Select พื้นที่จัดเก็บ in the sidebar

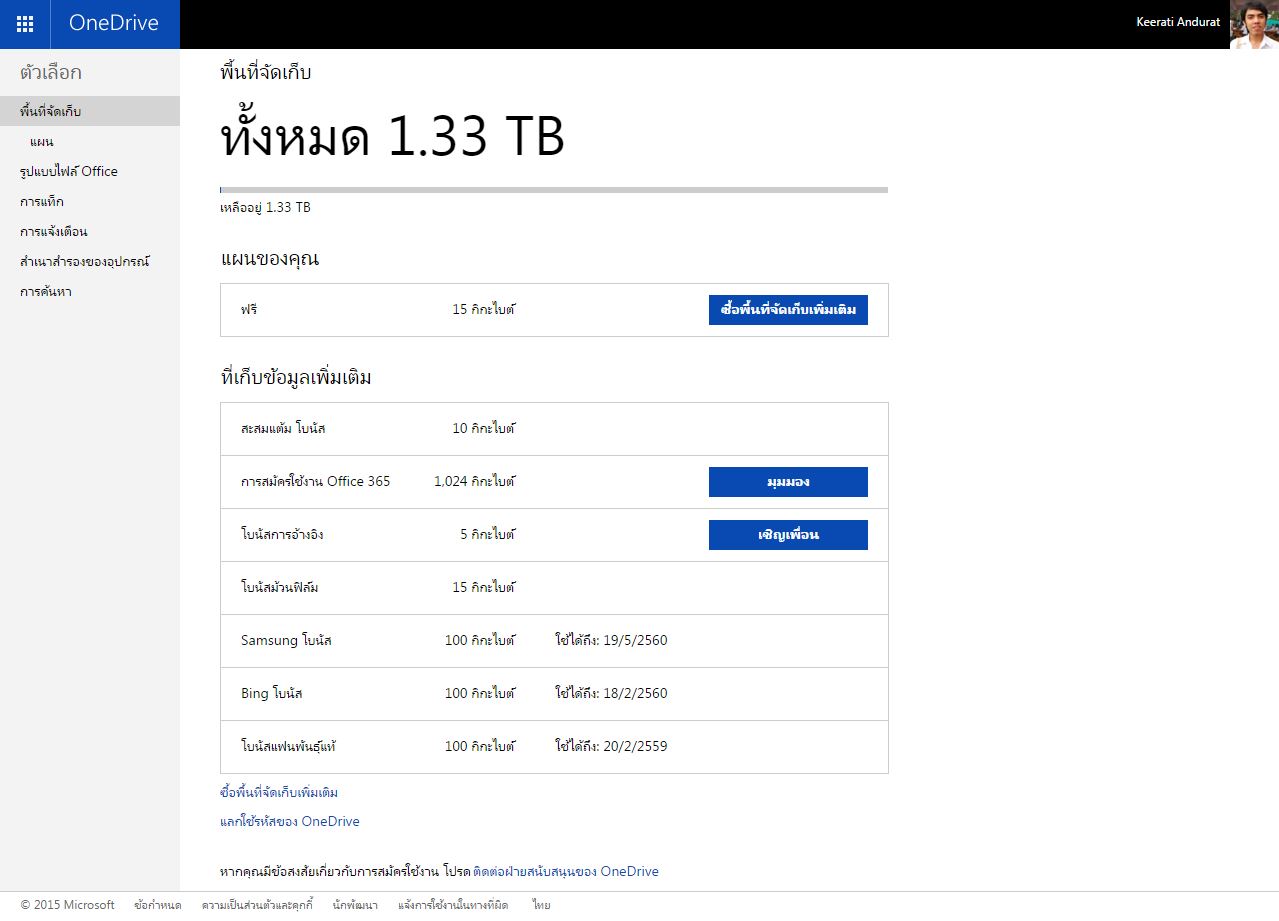[90, 111]
